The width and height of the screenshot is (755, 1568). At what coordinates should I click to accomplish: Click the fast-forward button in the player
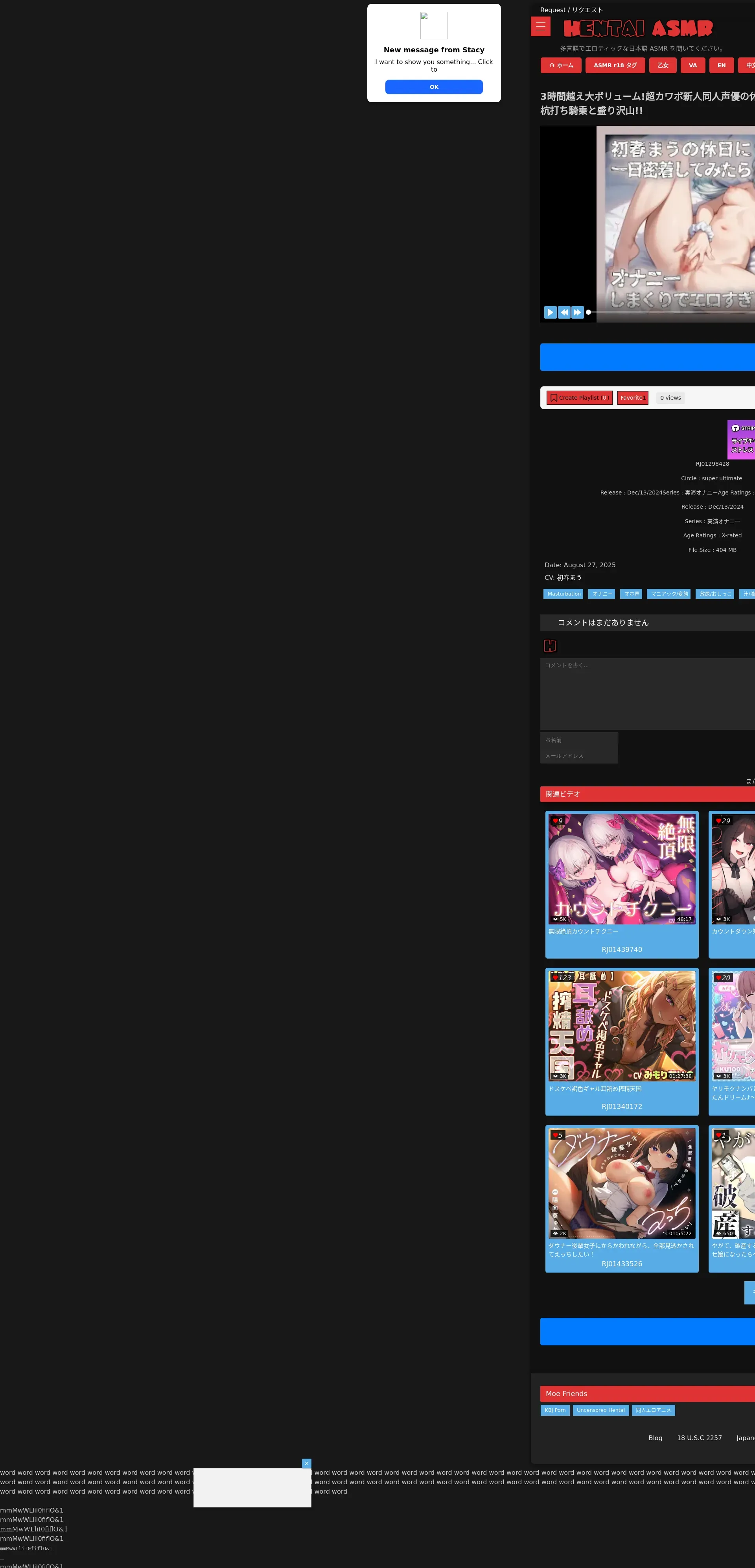click(x=577, y=312)
